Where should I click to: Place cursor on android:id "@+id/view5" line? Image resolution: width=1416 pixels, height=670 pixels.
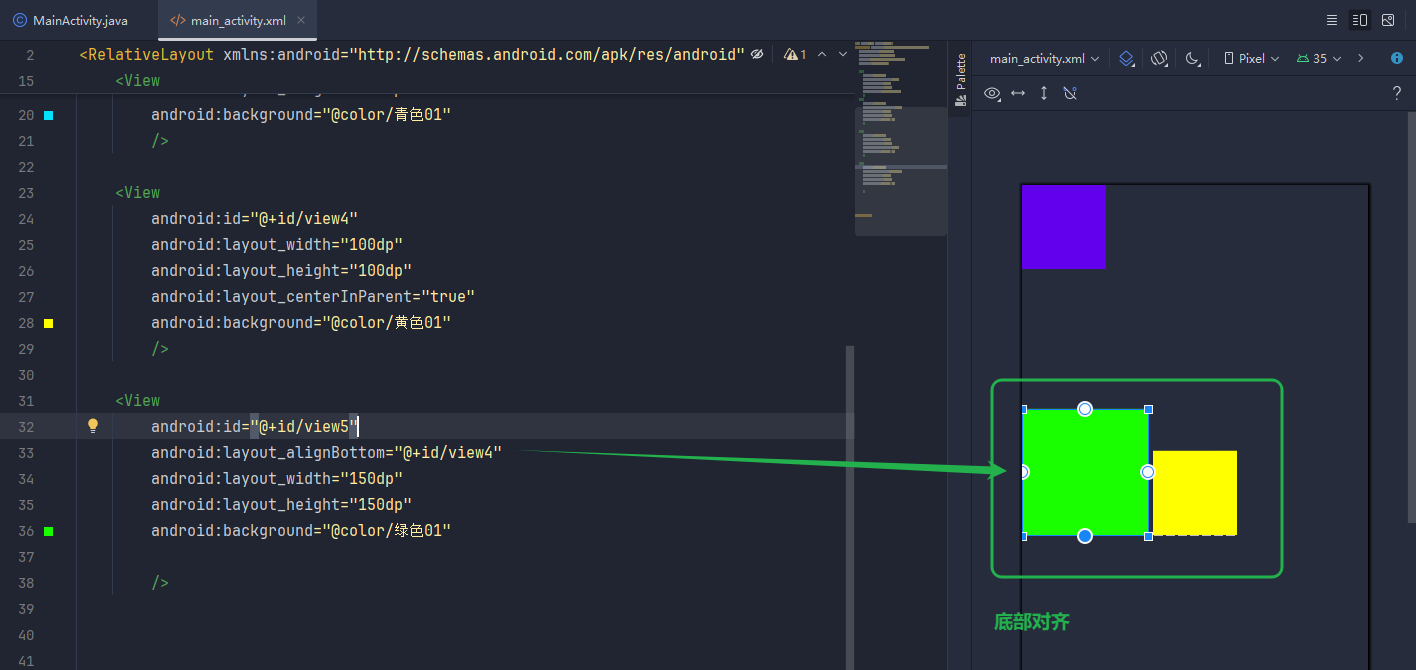pyautogui.click(x=254, y=426)
